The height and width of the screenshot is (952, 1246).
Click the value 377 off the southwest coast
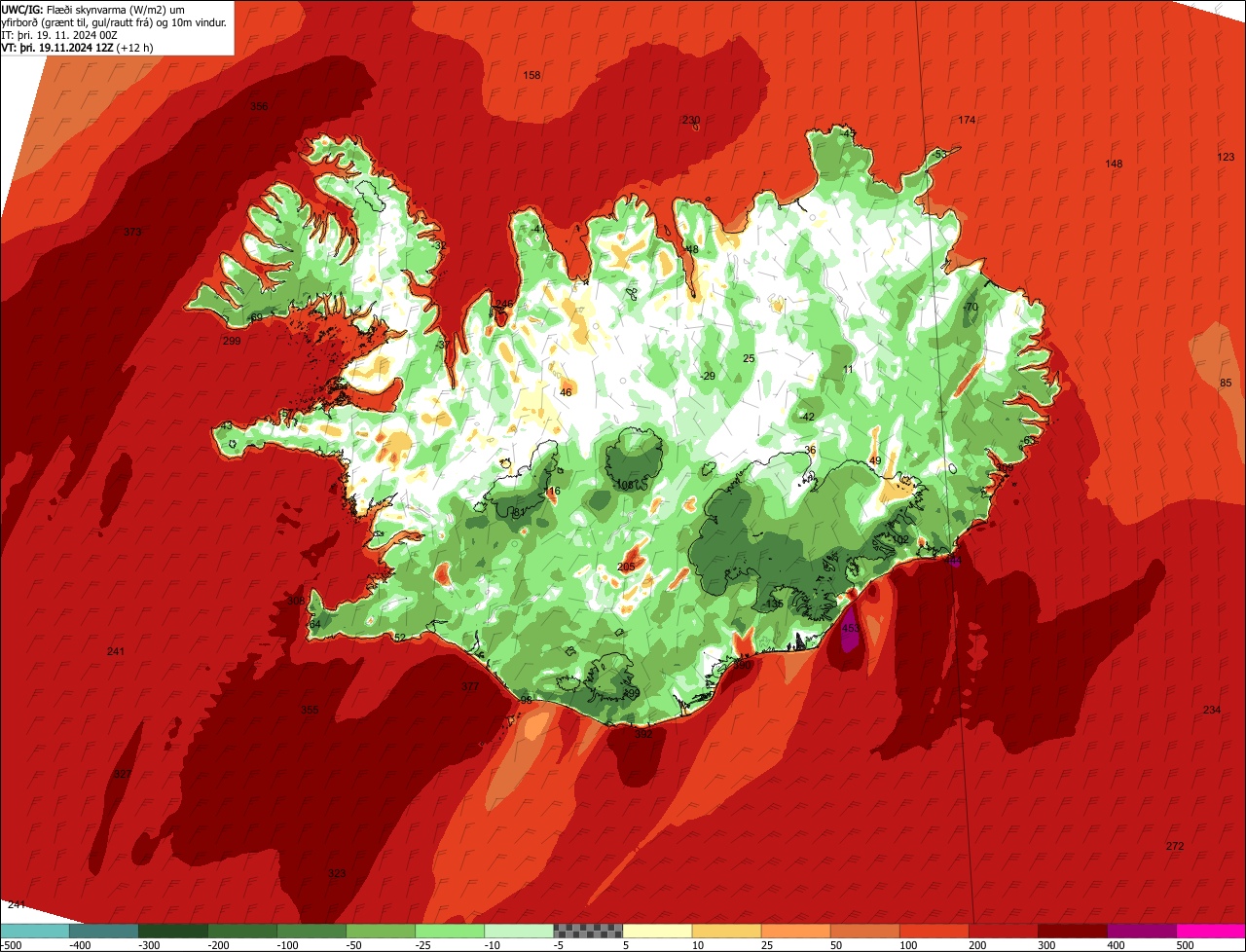coord(470,686)
